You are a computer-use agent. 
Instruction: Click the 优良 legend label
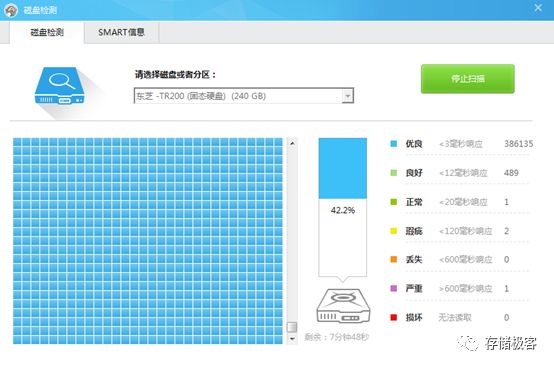coord(414,144)
